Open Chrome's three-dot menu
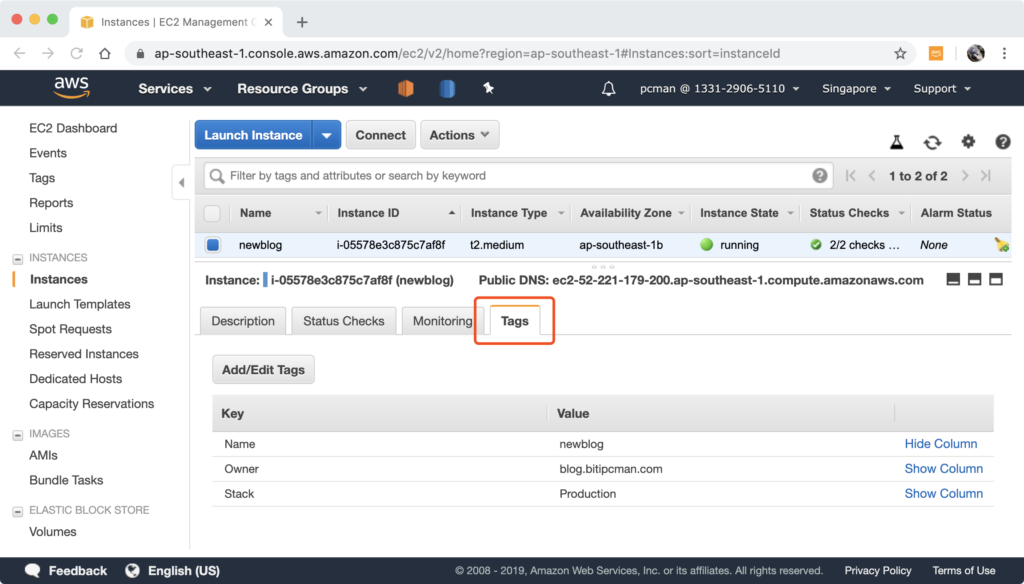The image size is (1024, 584). 1004,54
